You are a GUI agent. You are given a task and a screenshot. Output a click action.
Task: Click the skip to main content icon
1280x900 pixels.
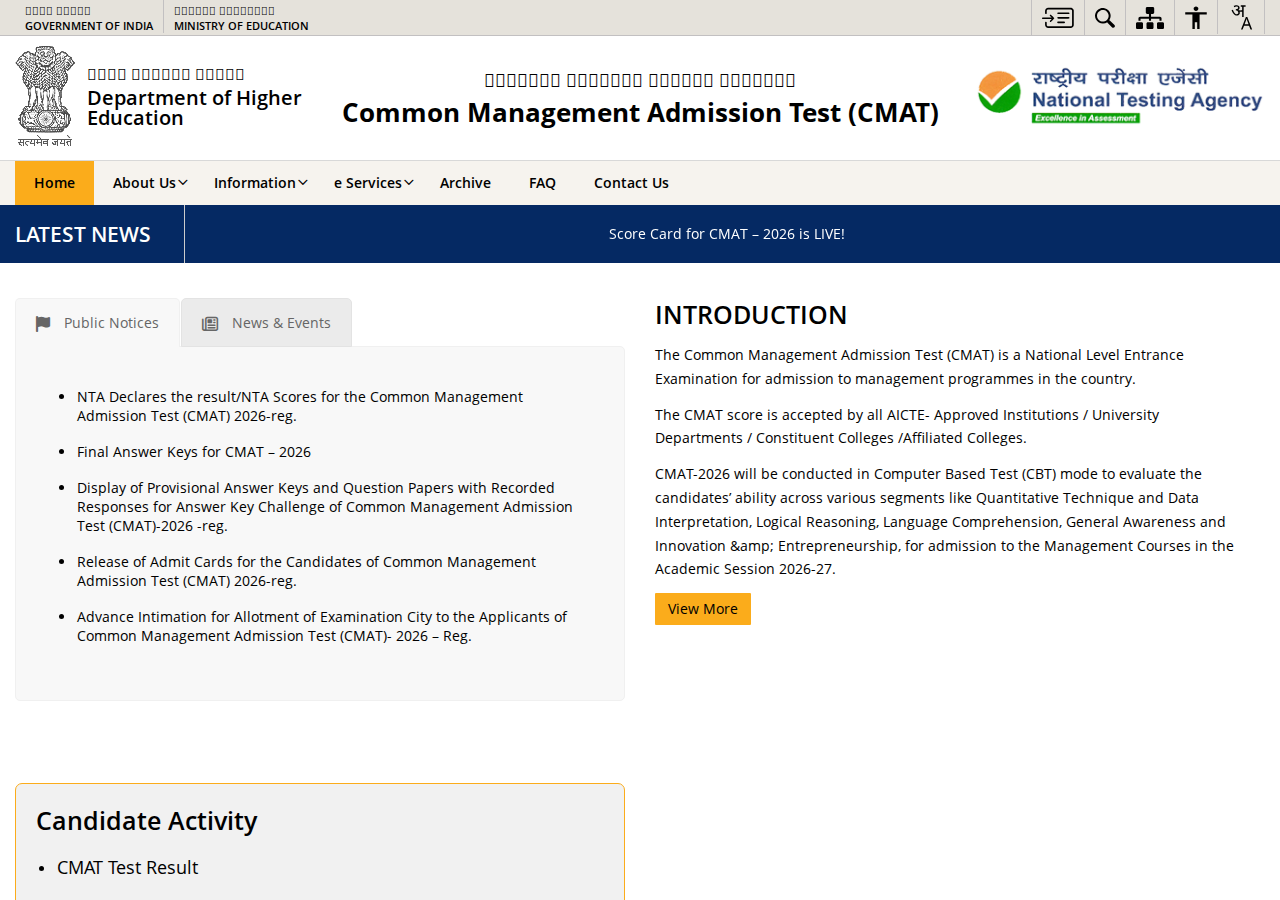[x=1058, y=18]
